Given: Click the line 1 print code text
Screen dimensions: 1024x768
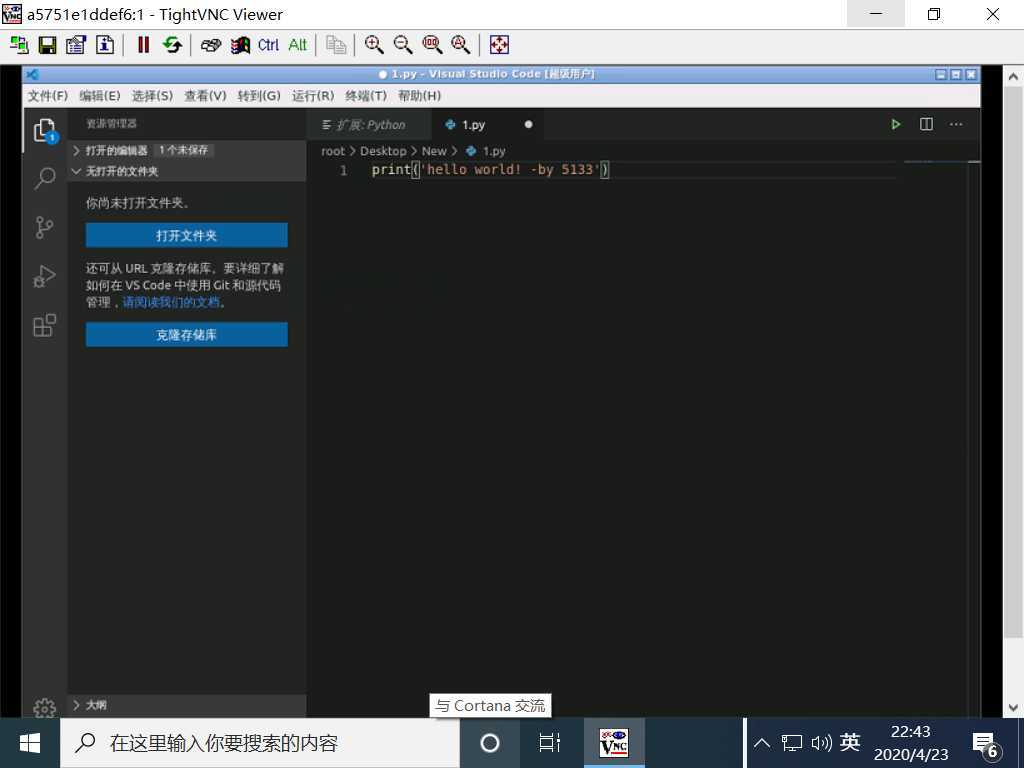Looking at the screenshot, I should (490, 170).
